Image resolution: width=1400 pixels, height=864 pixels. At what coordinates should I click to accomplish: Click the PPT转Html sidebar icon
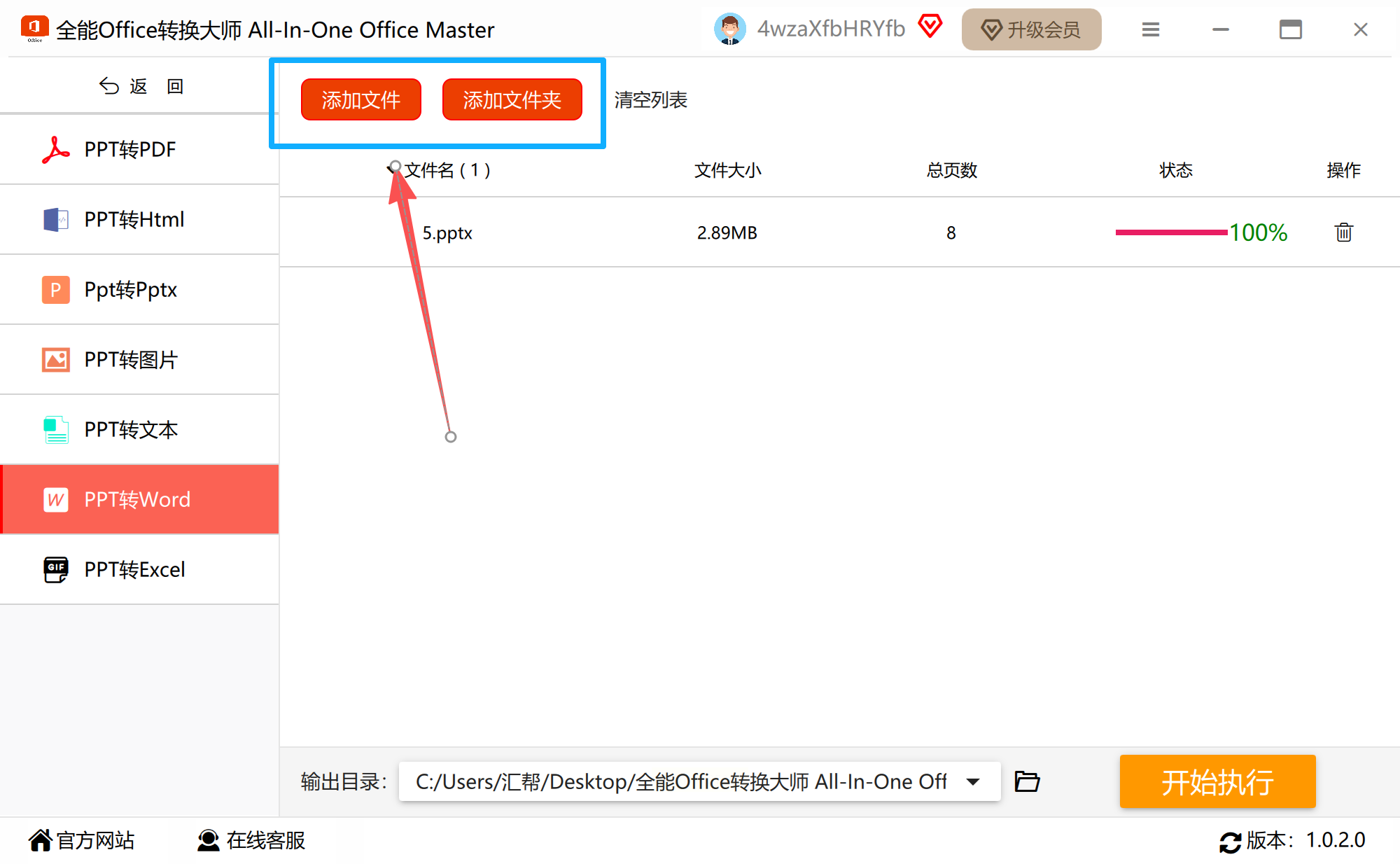pyautogui.click(x=55, y=220)
